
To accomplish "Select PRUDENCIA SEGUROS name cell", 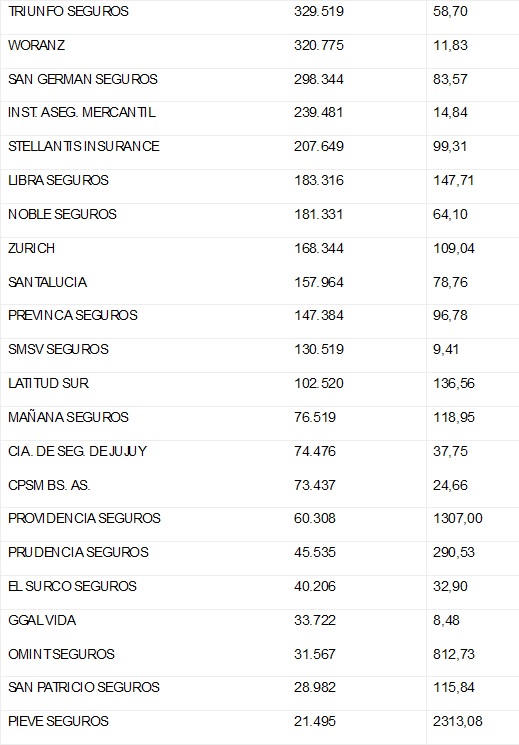I will (x=78, y=552).
